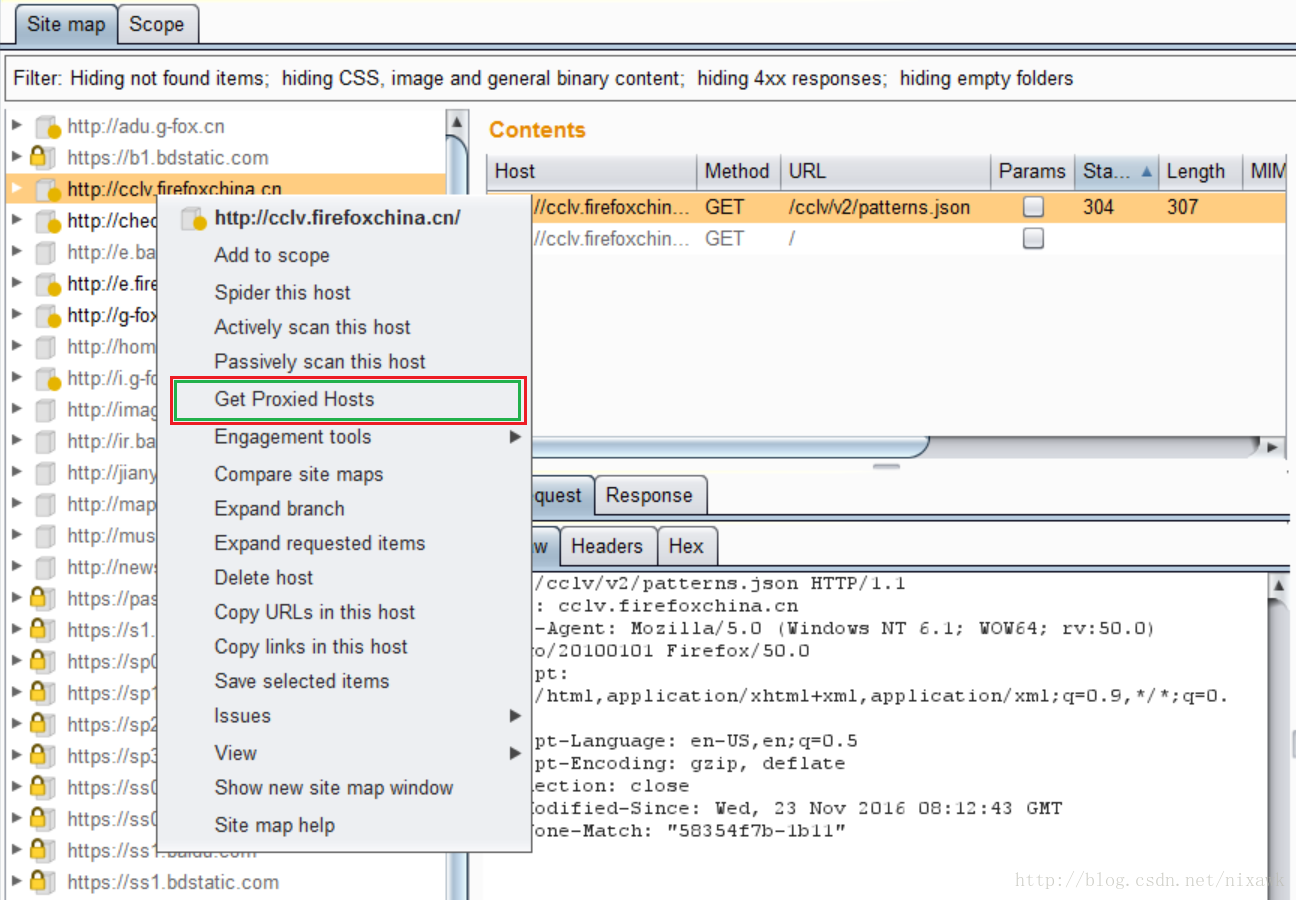Switch to the Site map tab
The height and width of the screenshot is (900, 1296).
[x=66, y=24]
